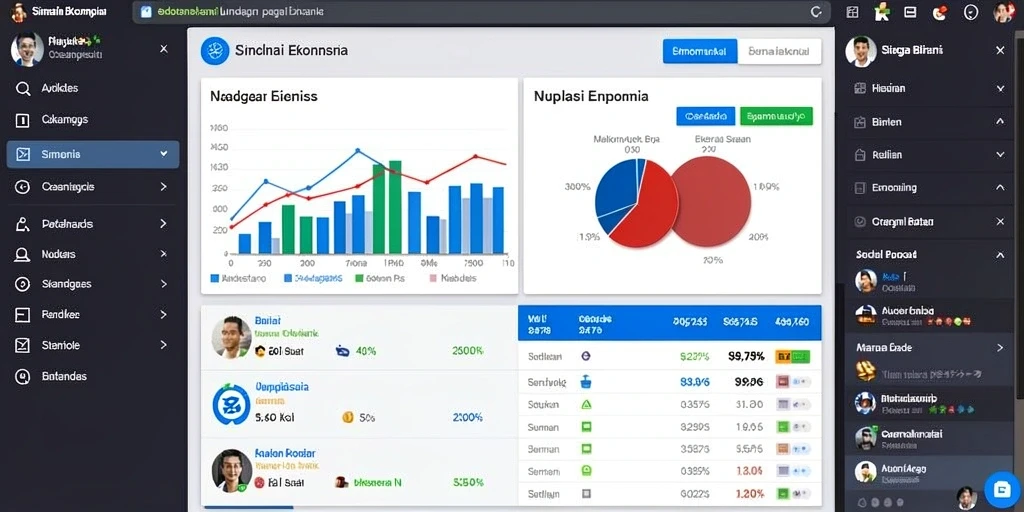Click the green button above pie chart
This screenshot has width=1024, height=512.
click(x=776, y=116)
